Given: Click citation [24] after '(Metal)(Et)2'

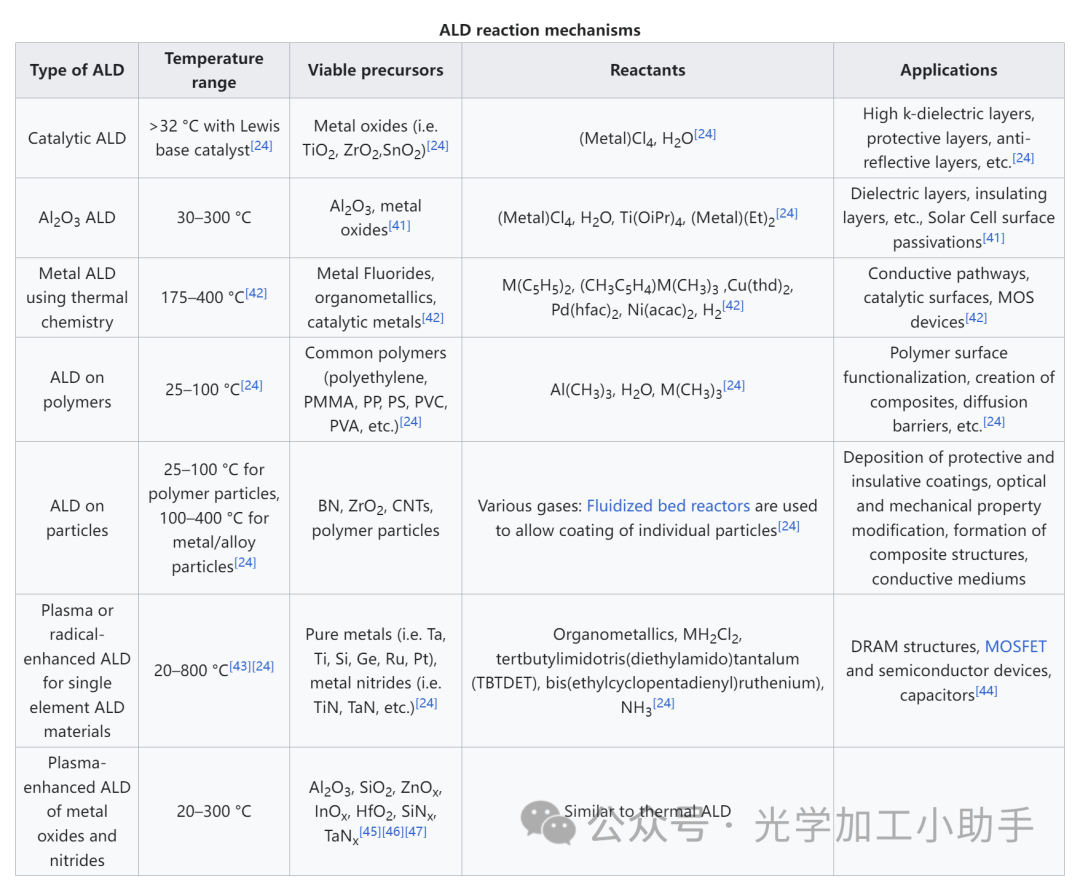Looking at the screenshot, I should click(787, 213).
